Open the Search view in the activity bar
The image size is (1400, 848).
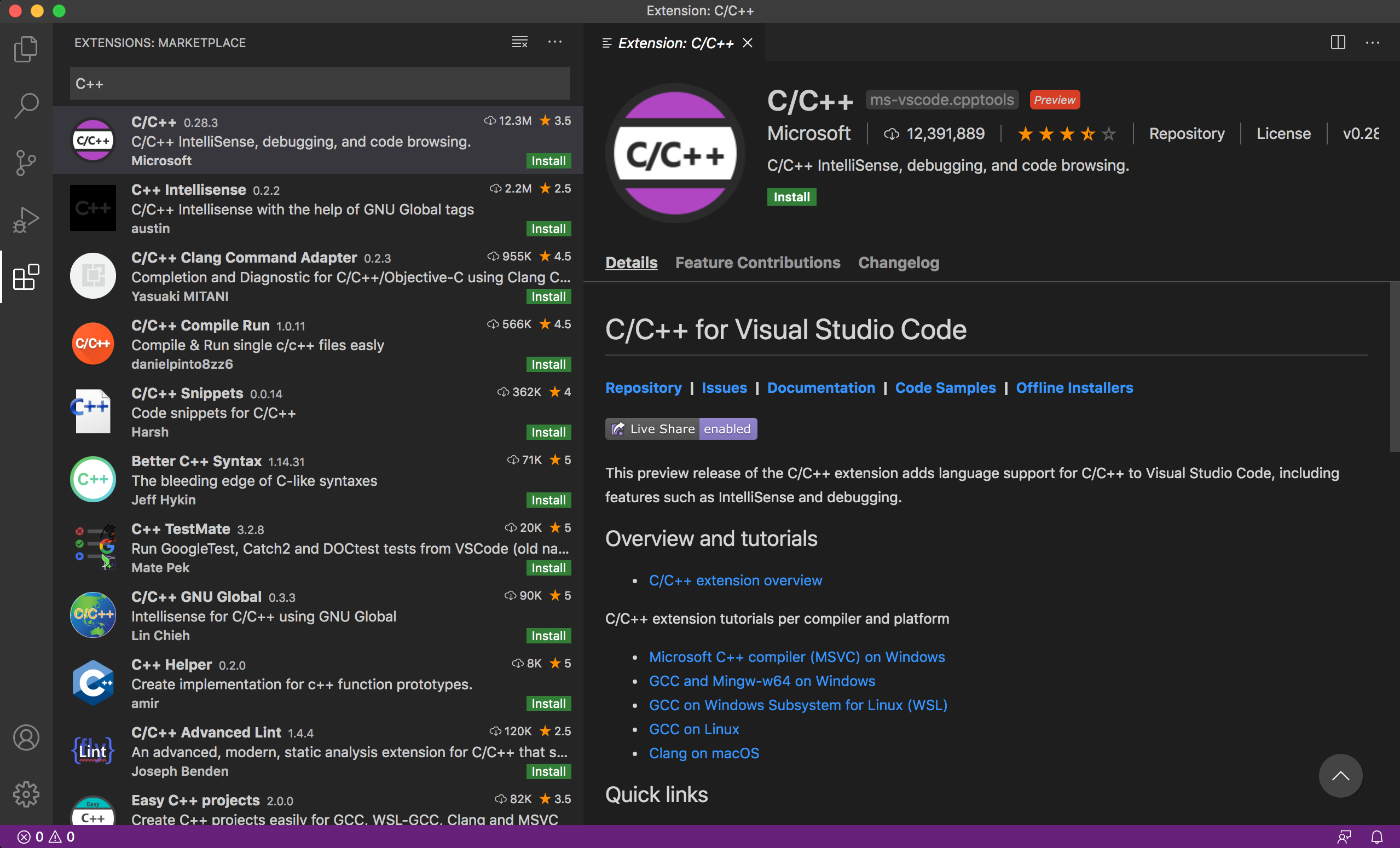click(26, 106)
